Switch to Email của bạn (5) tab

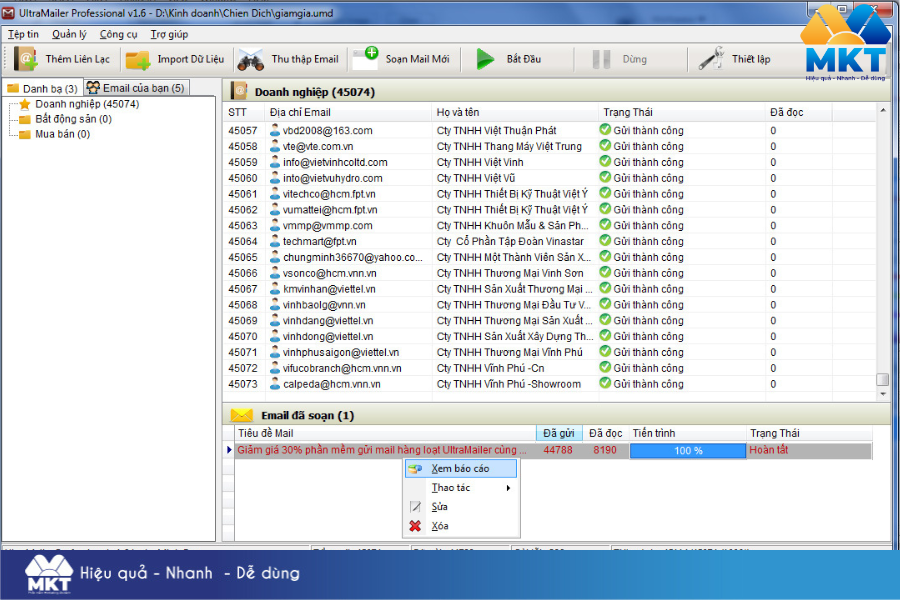coord(136,88)
